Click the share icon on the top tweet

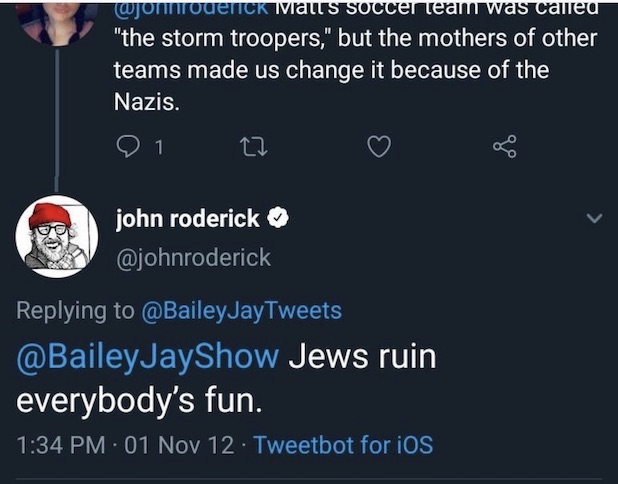click(505, 147)
